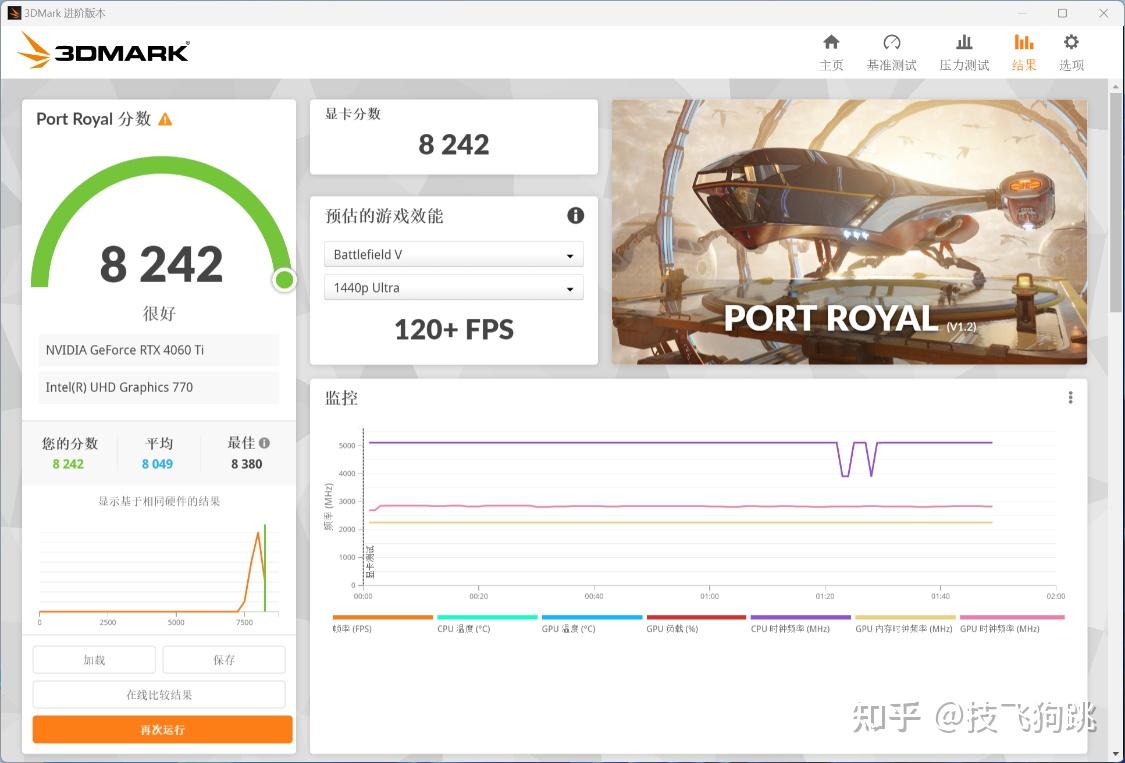Close the 3DMark window

[1103, 13]
